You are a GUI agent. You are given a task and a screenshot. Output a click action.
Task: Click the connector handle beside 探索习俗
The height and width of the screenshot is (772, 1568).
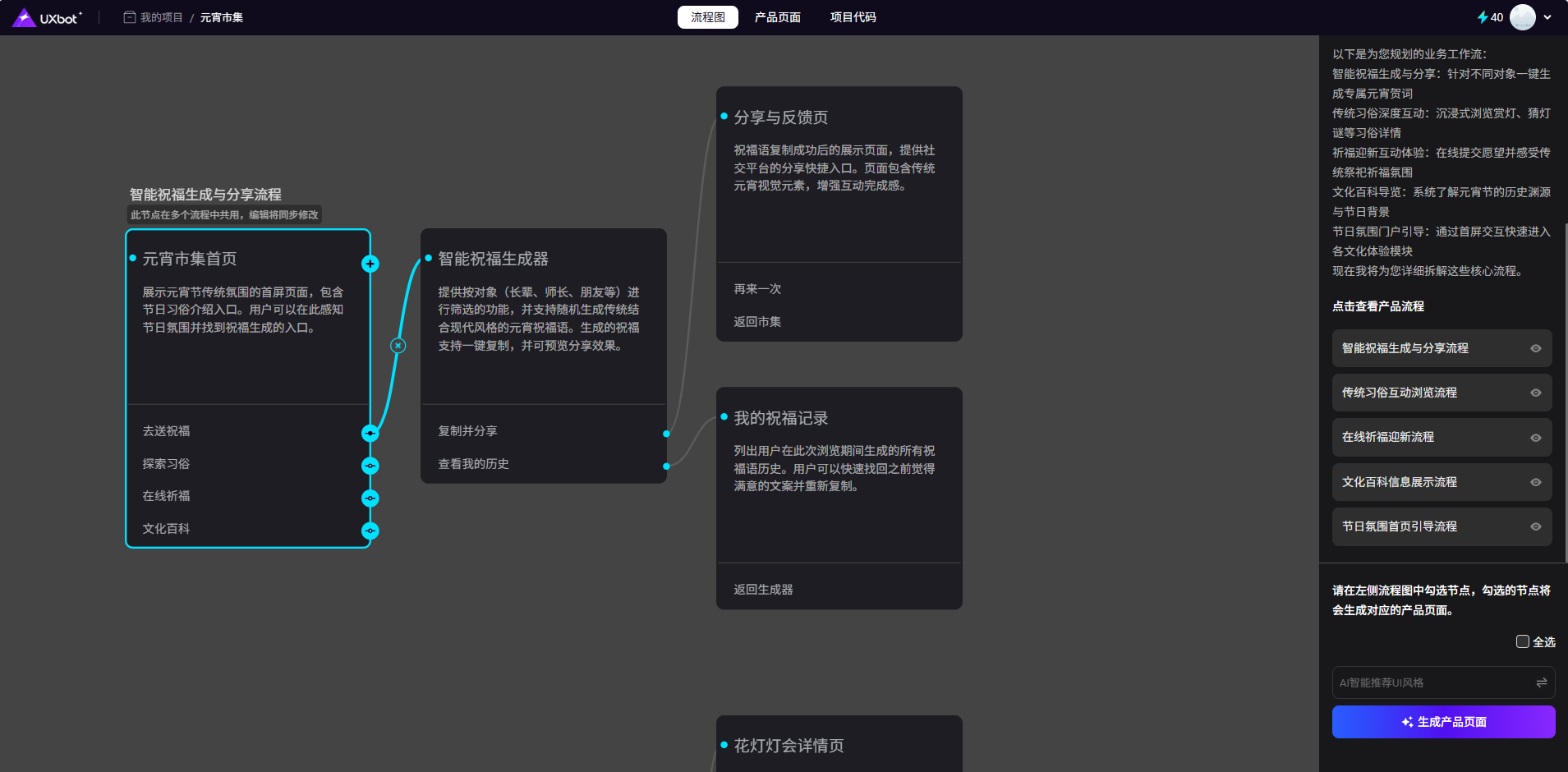click(370, 466)
